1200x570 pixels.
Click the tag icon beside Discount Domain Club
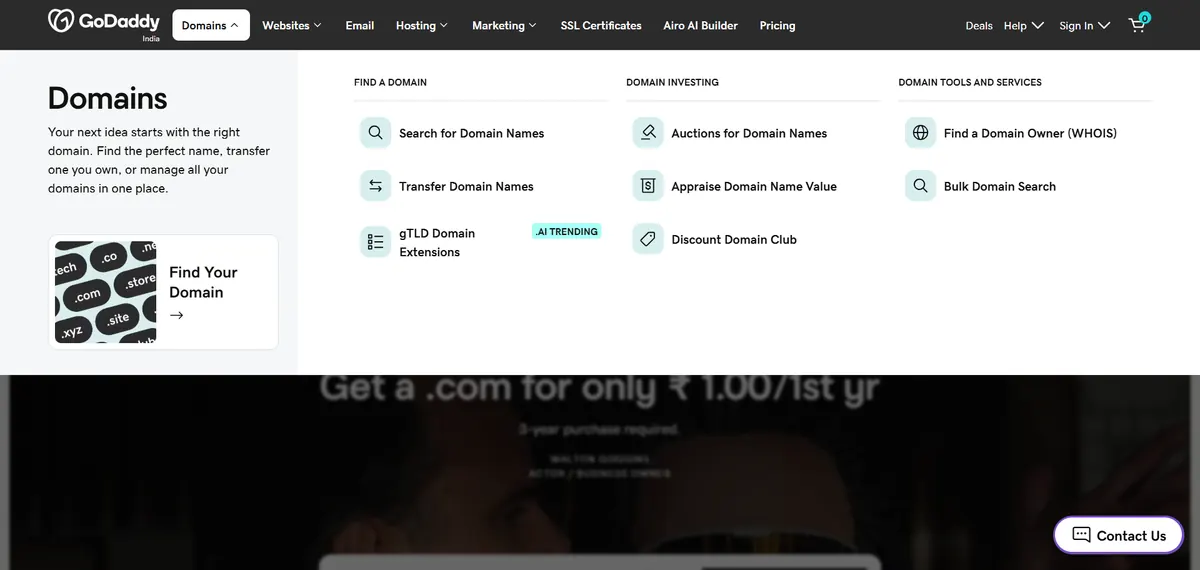[x=648, y=239]
